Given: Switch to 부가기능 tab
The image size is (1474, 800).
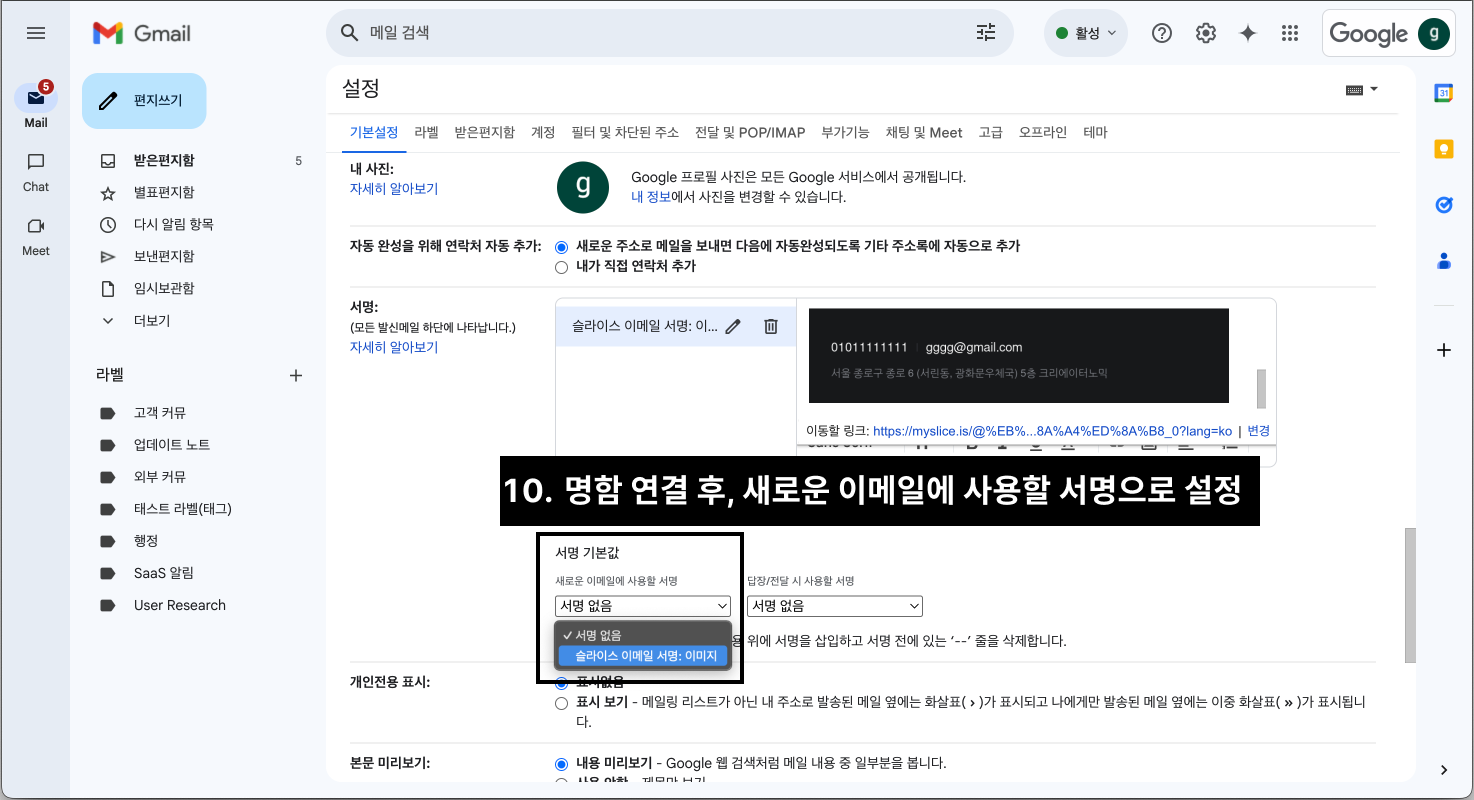Looking at the screenshot, I should (x=845, y=132).
